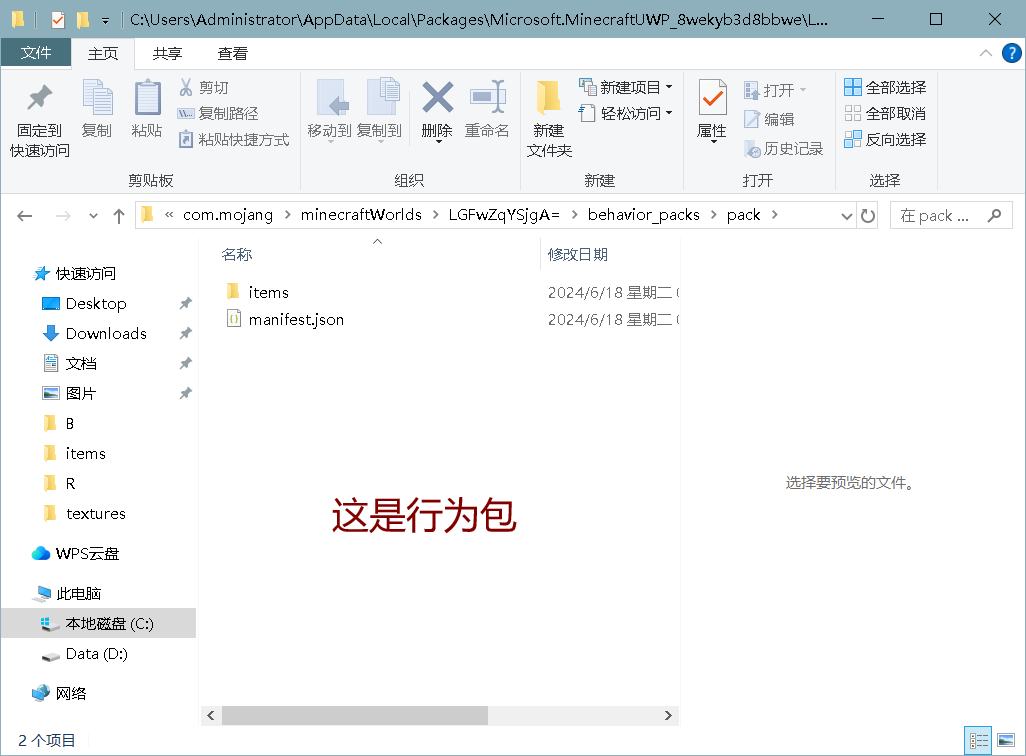
Task: Open items folder in sidebar
Action: [x=85, y=454]
